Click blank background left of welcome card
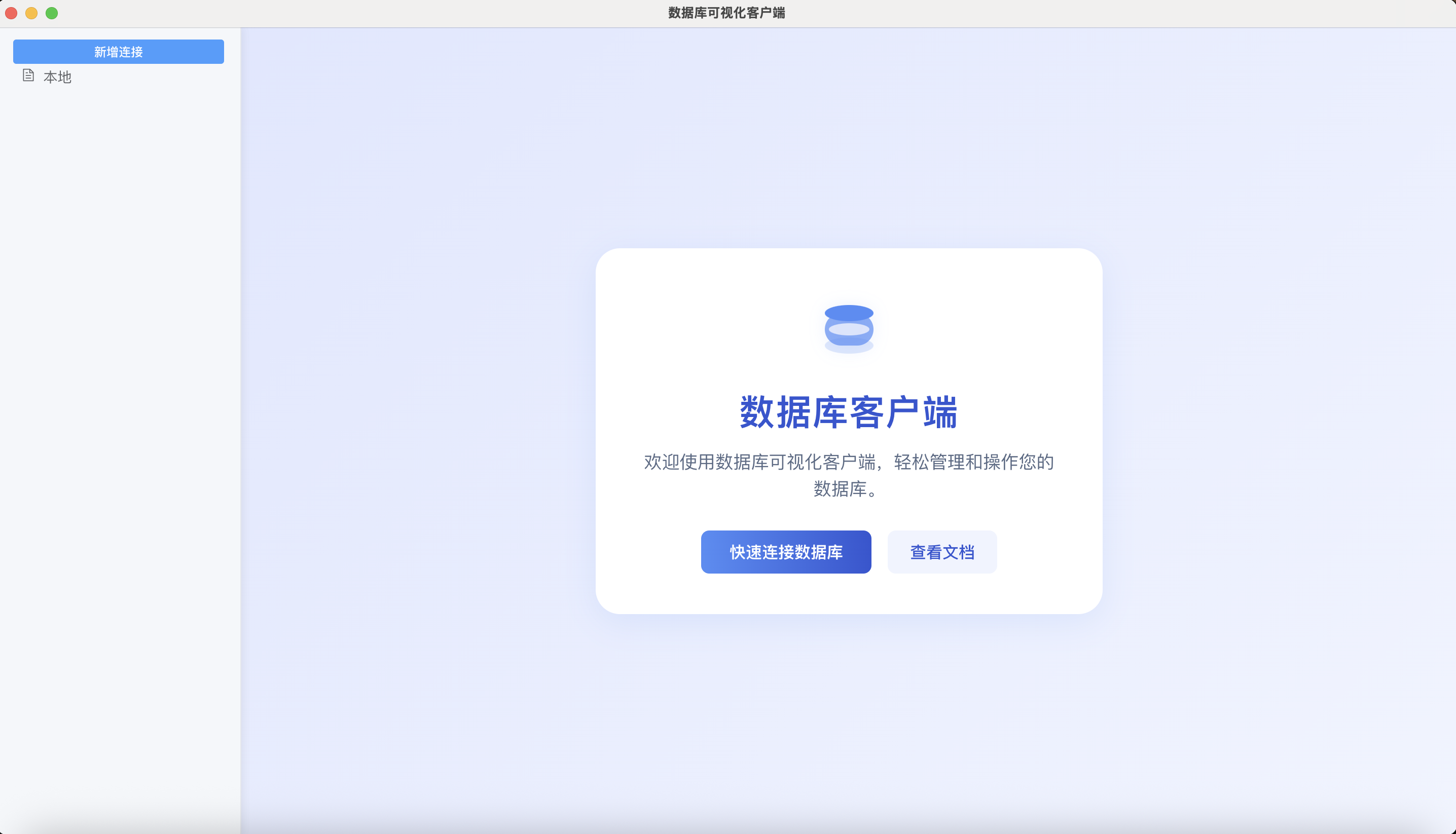The width and height of the screenshot is (1456, 834). click(418, 430)
